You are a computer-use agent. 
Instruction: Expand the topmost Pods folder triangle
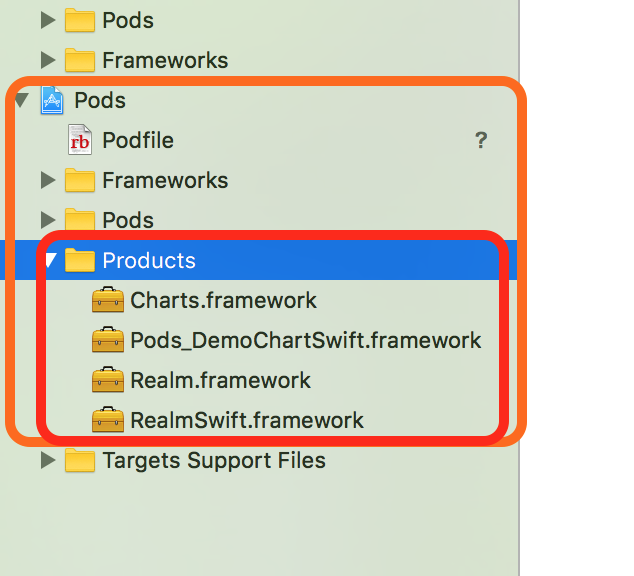click(48, 20)
